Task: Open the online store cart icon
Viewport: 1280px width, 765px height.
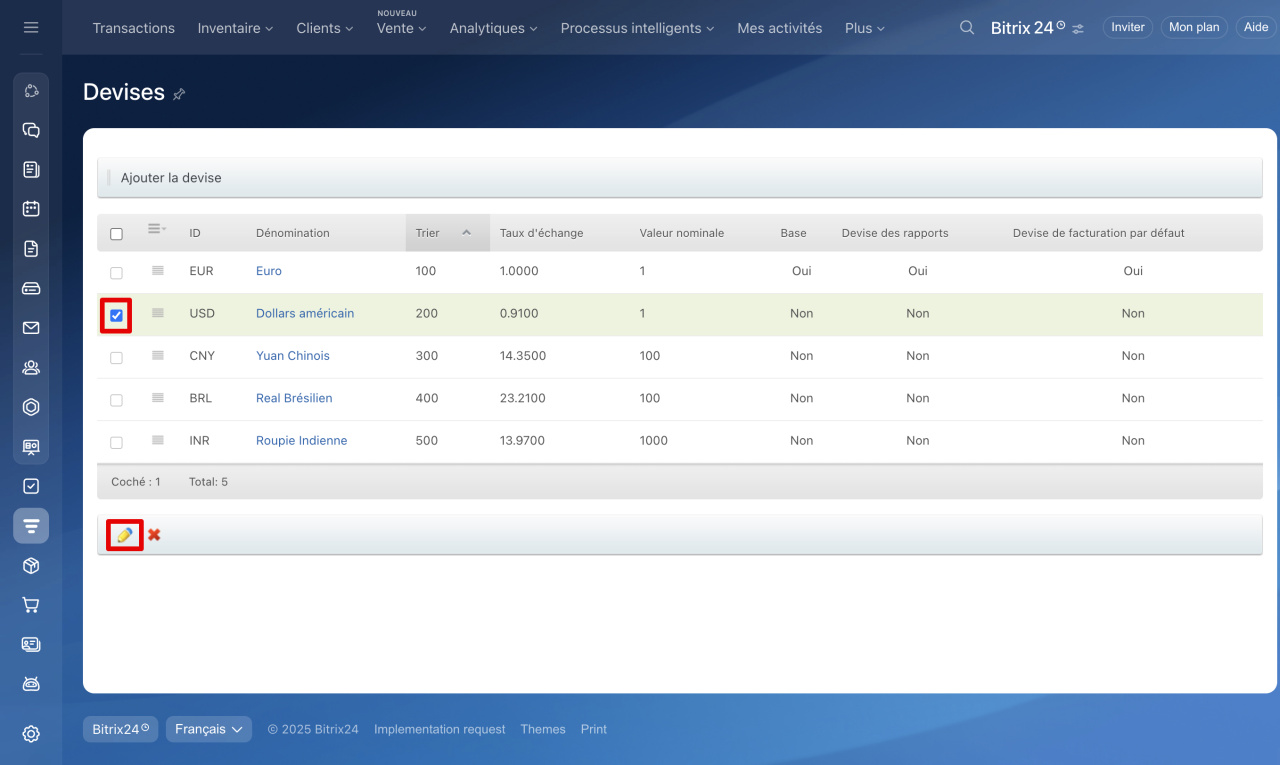Action: [31, 605]
